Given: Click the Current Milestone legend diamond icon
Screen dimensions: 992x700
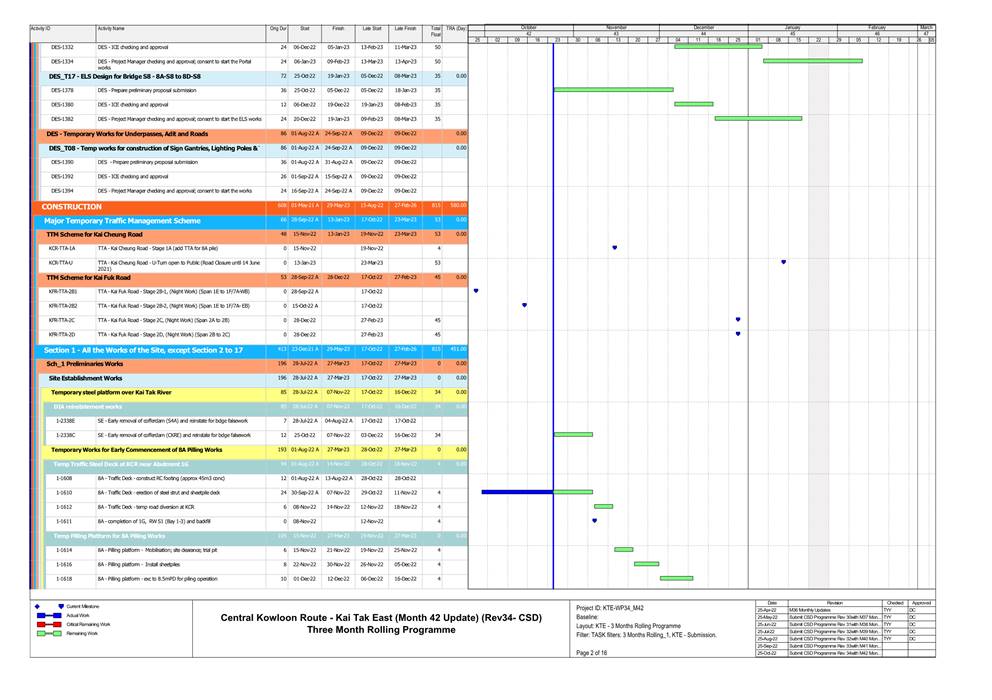Looking at the screenshot, I should tap(37, 607).
